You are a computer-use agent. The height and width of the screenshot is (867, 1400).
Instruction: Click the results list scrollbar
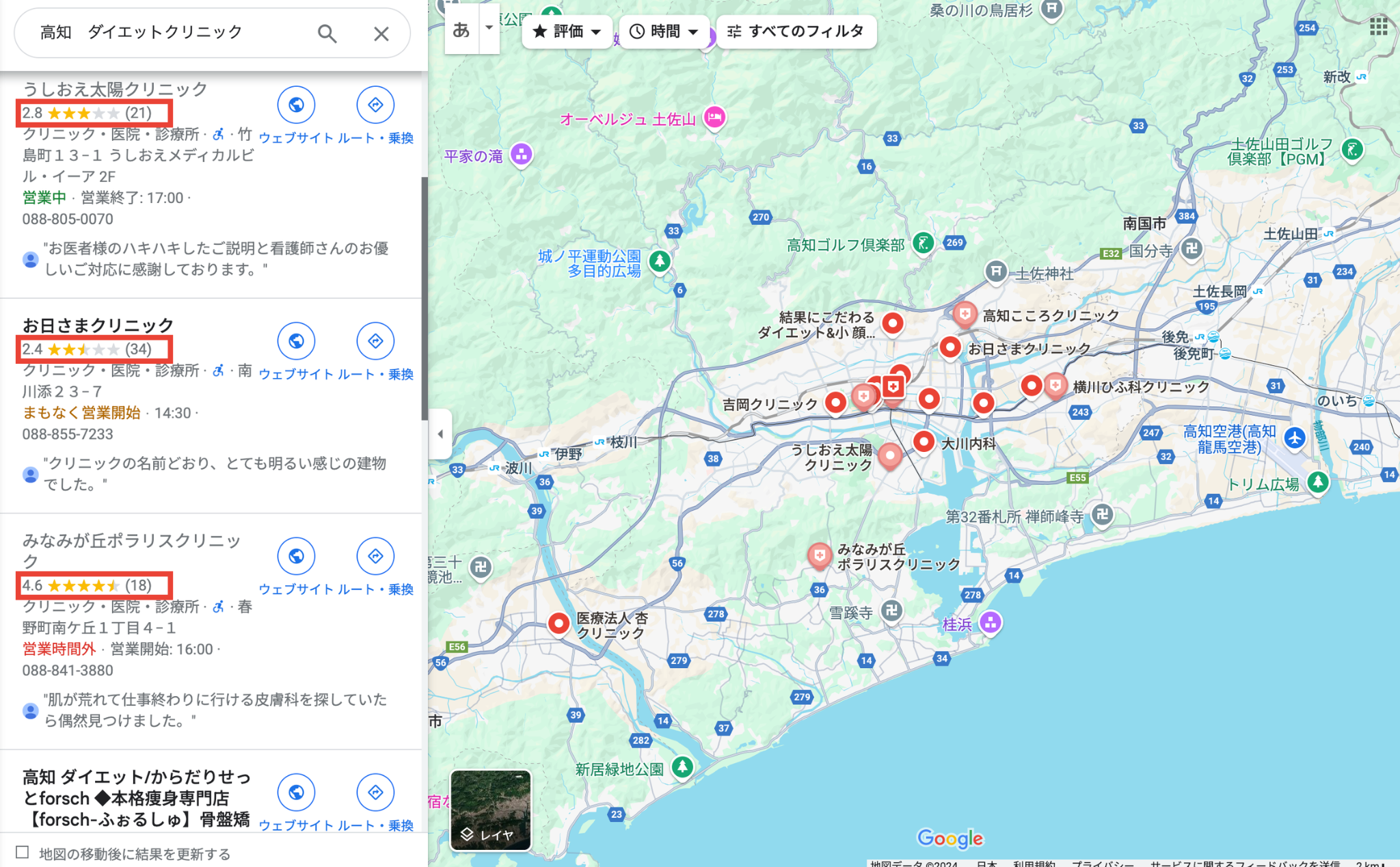(x=425, y=298)
